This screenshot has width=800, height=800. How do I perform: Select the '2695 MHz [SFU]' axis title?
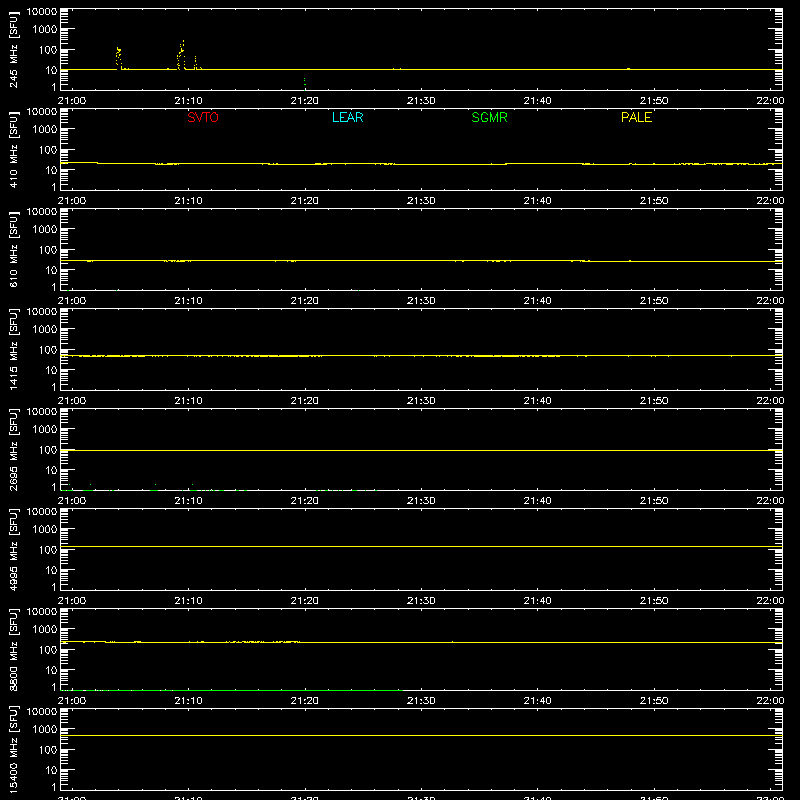13,449
